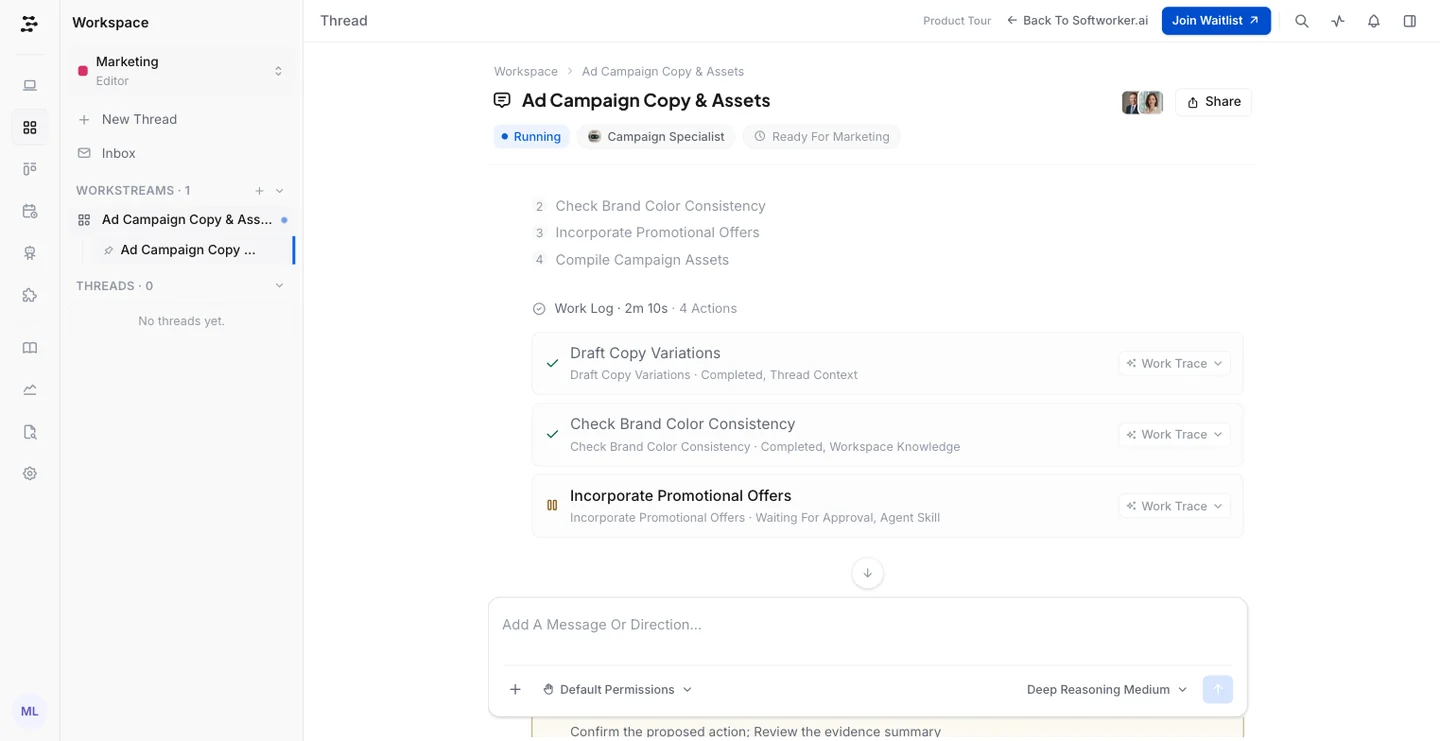Expand Work Trace for Draft Copy Variations

coord(1175,363)
